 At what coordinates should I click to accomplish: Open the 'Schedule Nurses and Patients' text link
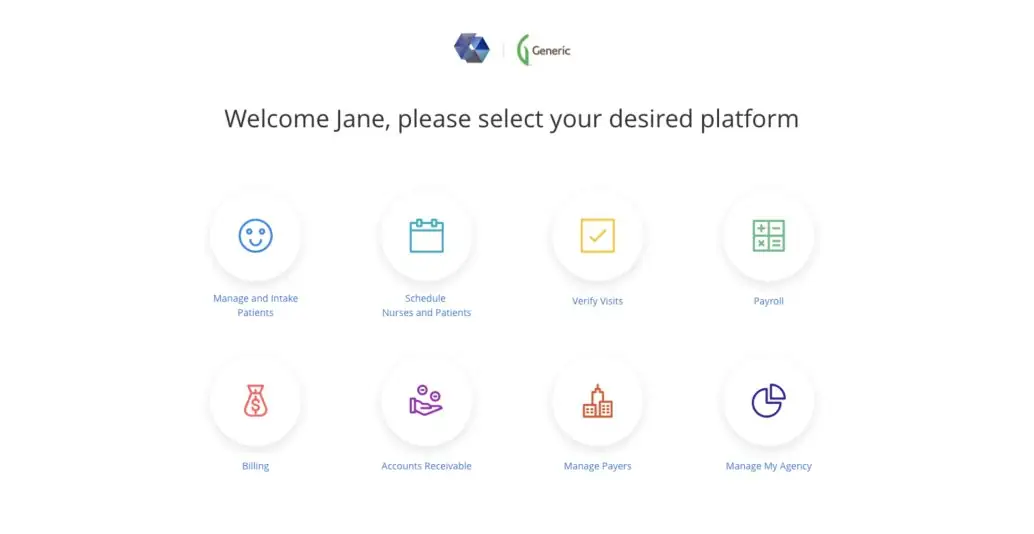(426, 305)
